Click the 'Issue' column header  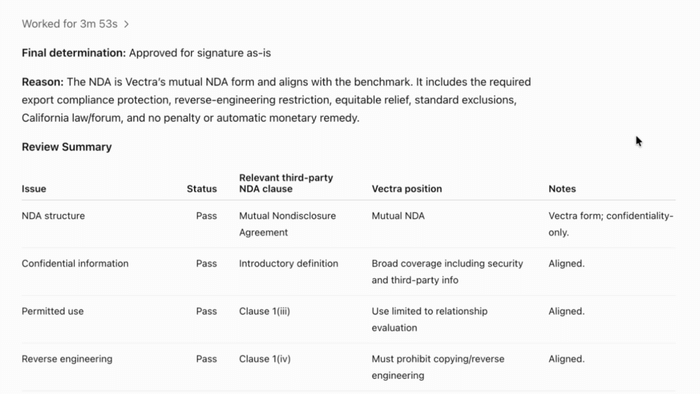[x=34, y=189]
